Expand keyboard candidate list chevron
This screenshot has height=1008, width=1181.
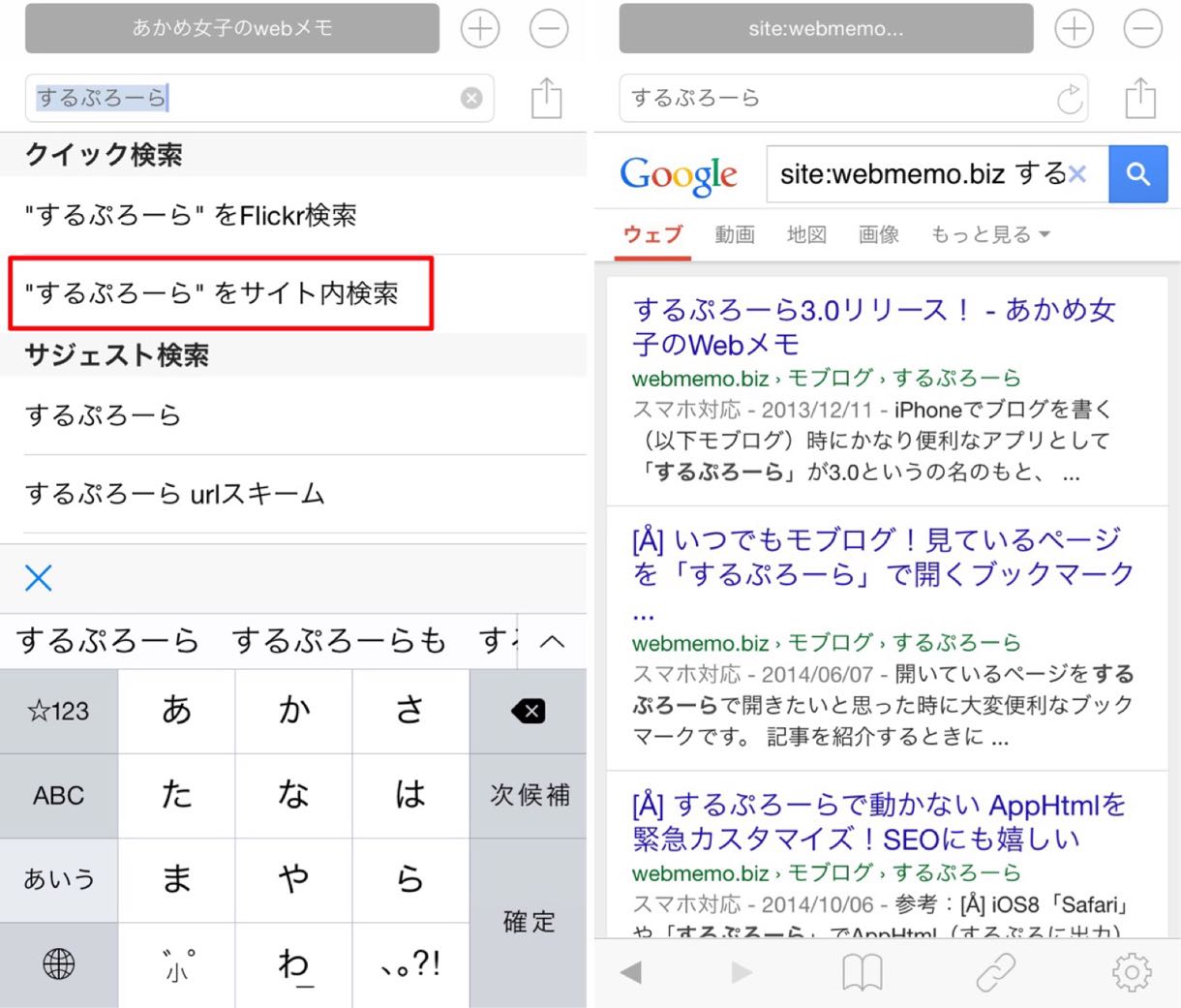[552, 641]
